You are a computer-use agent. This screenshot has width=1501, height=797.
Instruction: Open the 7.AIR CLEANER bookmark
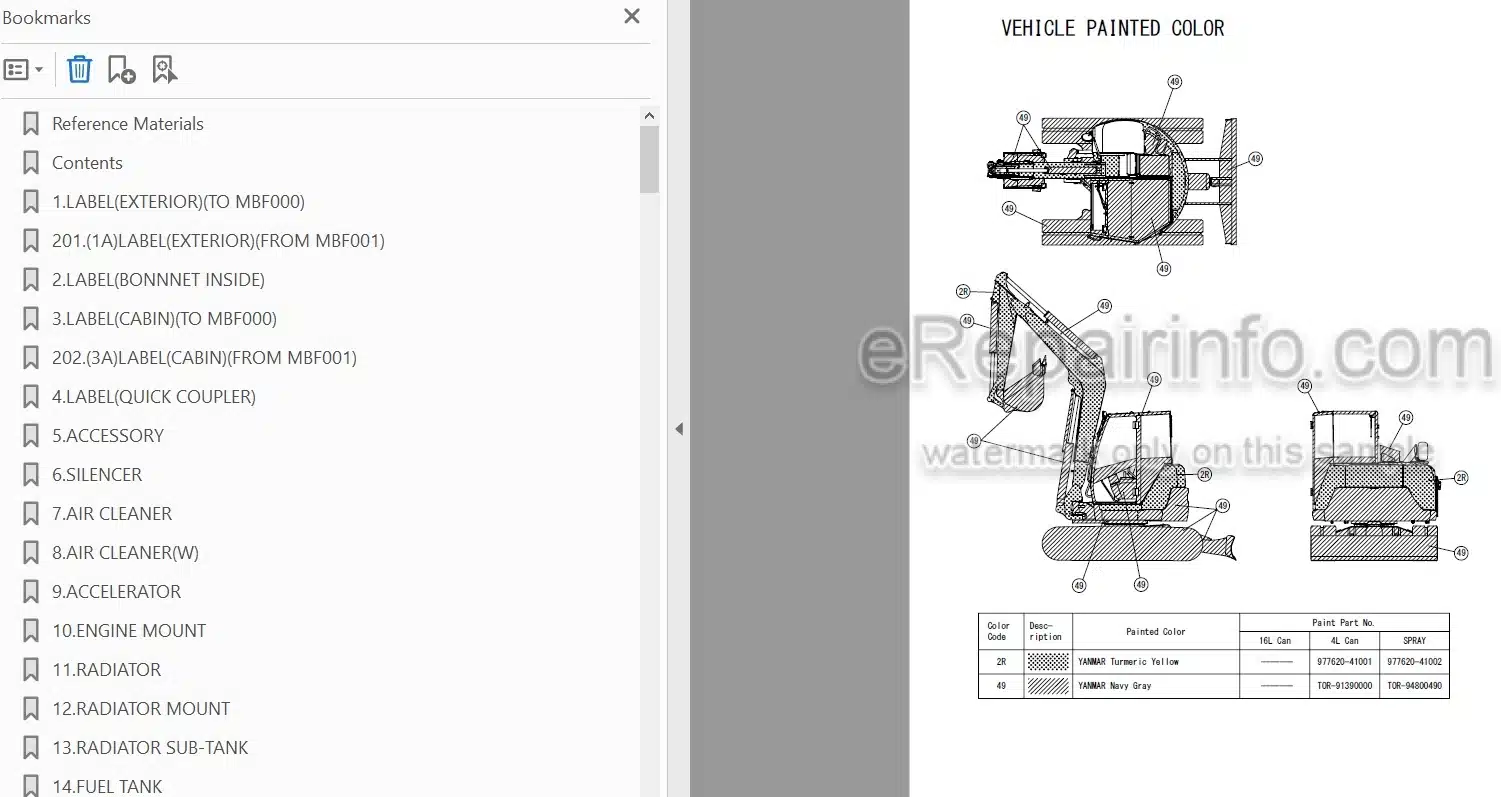coord(112,514)
